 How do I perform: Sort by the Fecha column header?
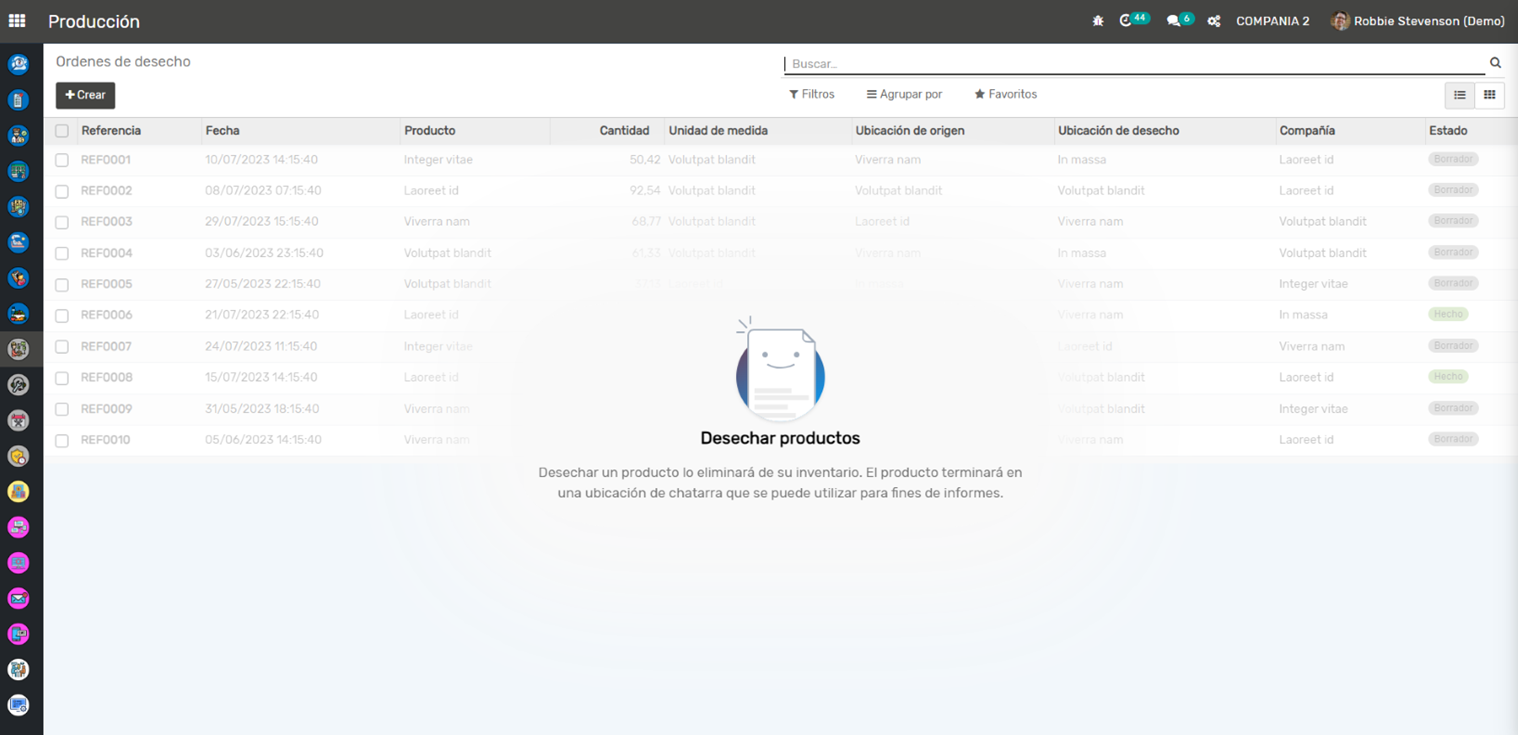point(223,131)
